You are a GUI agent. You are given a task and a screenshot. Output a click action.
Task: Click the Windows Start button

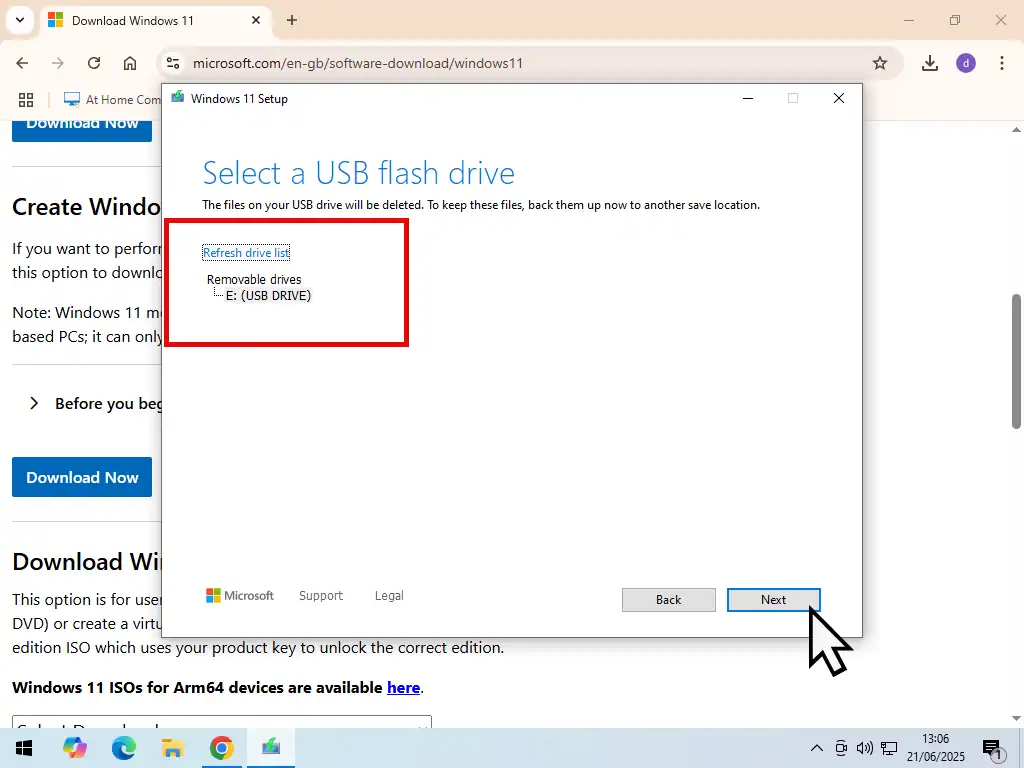tap(22, 748)
